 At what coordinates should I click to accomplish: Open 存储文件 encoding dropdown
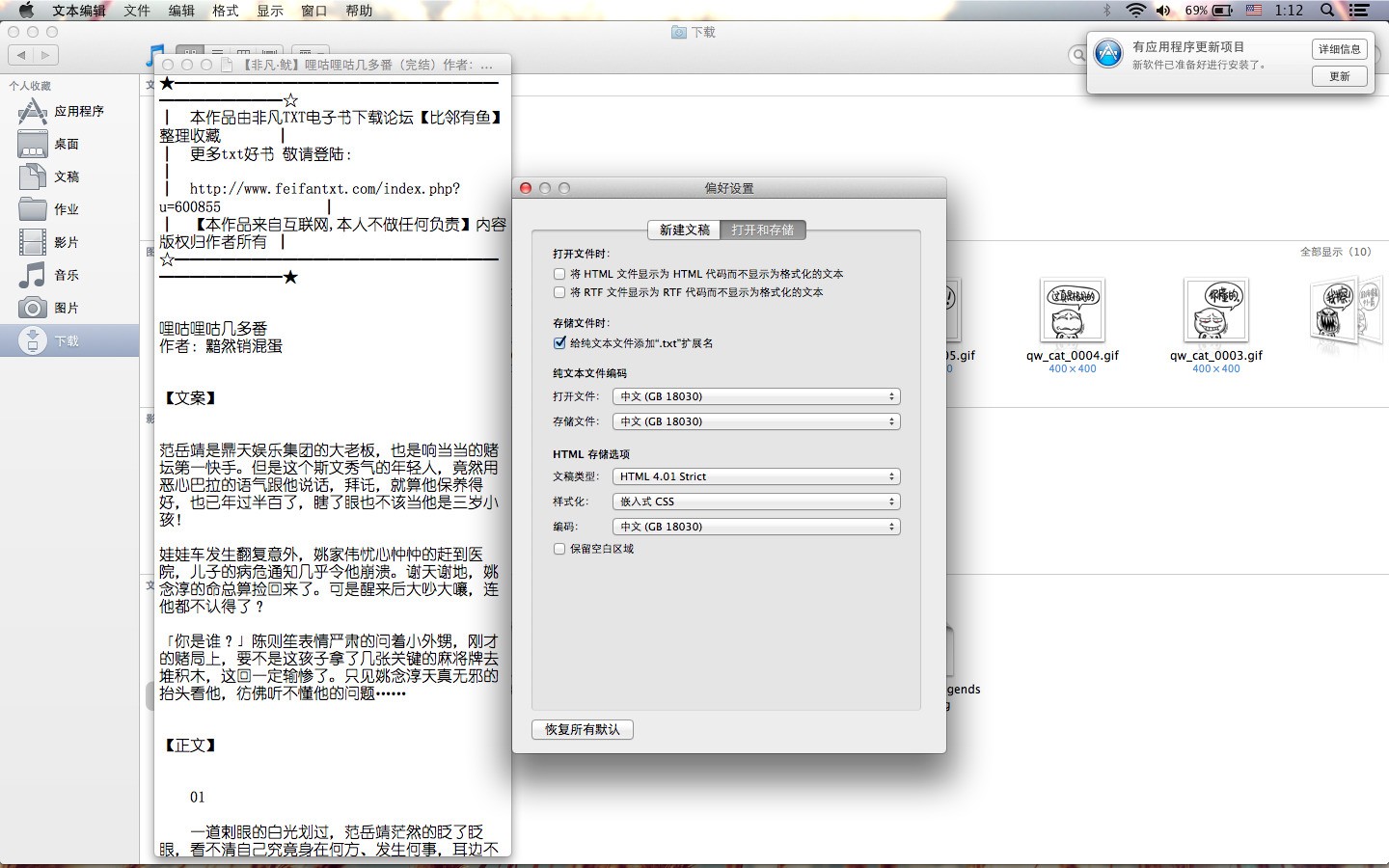756,421
